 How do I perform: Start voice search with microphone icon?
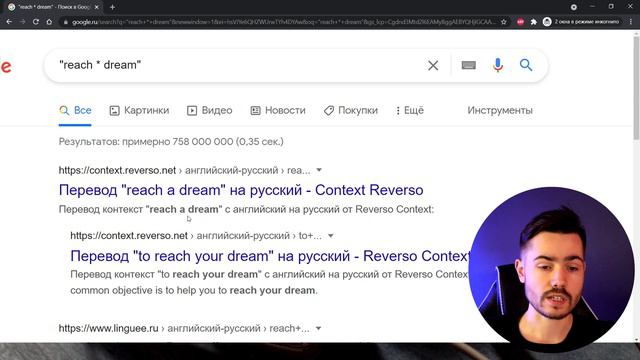click(498, 65)
